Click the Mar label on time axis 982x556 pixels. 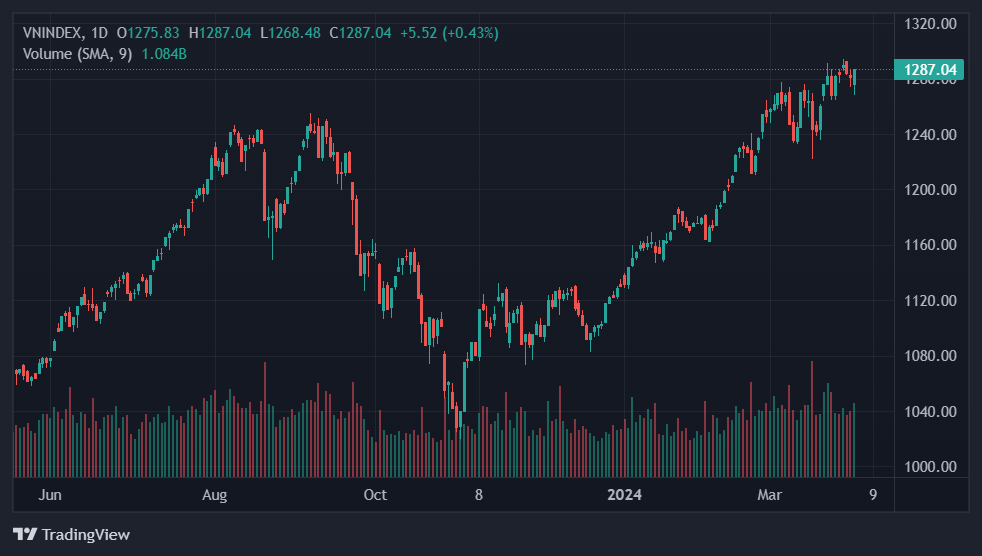coord(769,495)
